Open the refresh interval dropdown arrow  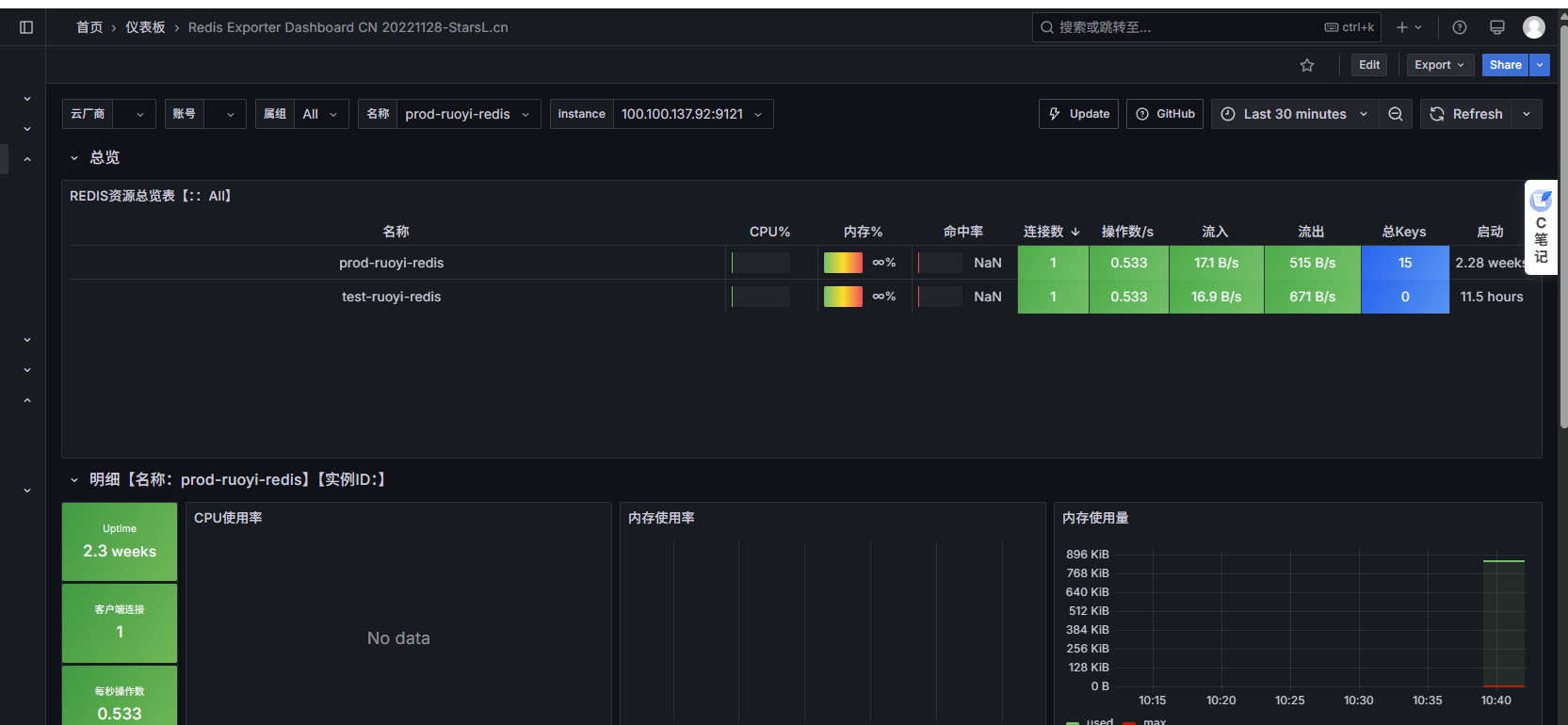point(1527,114)
